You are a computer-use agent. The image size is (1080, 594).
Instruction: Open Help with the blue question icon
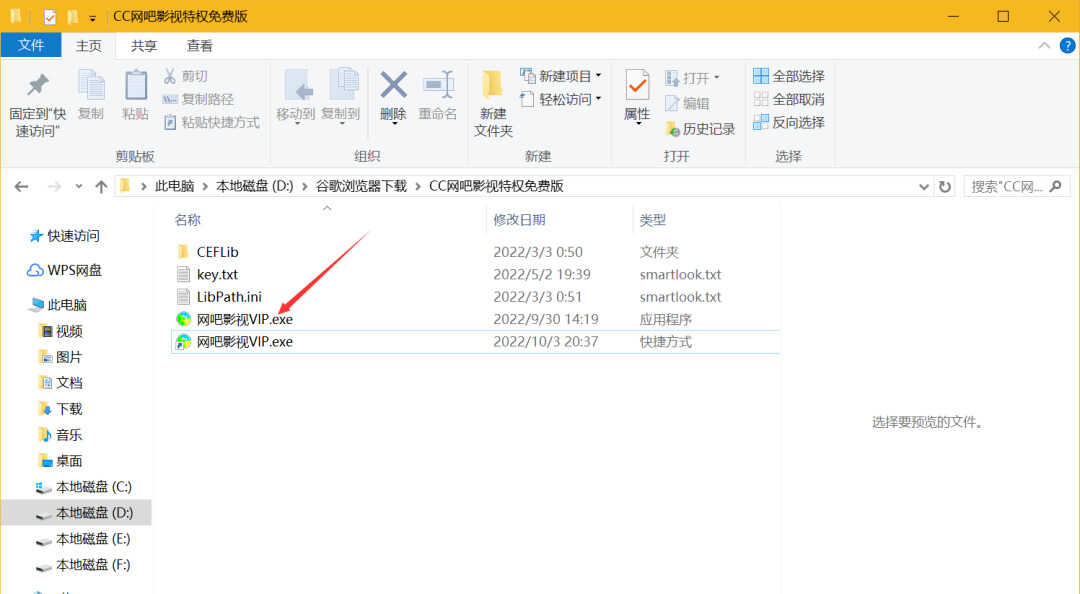click(x=1067, y=45)
